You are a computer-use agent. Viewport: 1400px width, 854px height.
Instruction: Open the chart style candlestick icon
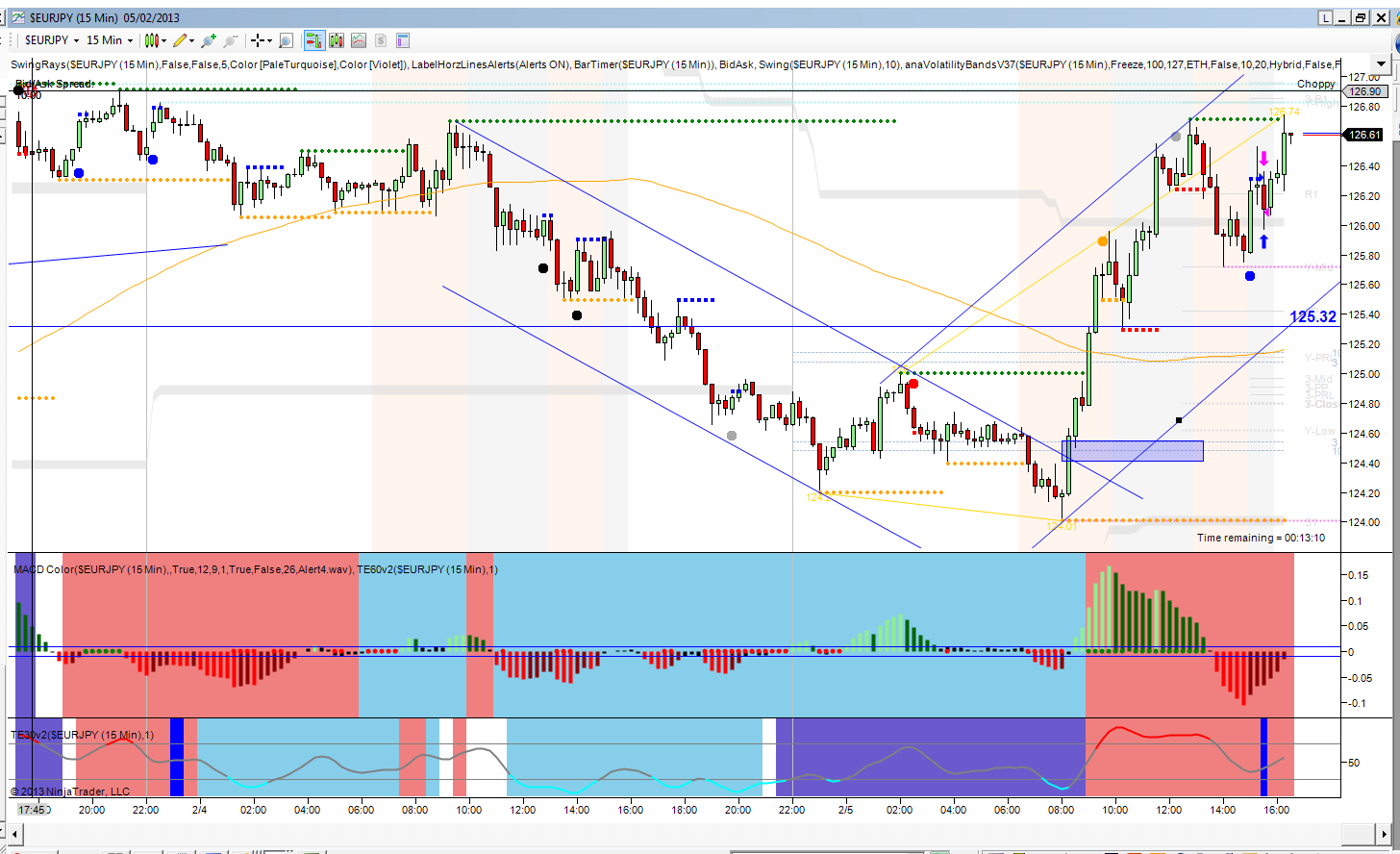(x=151, y=40)
